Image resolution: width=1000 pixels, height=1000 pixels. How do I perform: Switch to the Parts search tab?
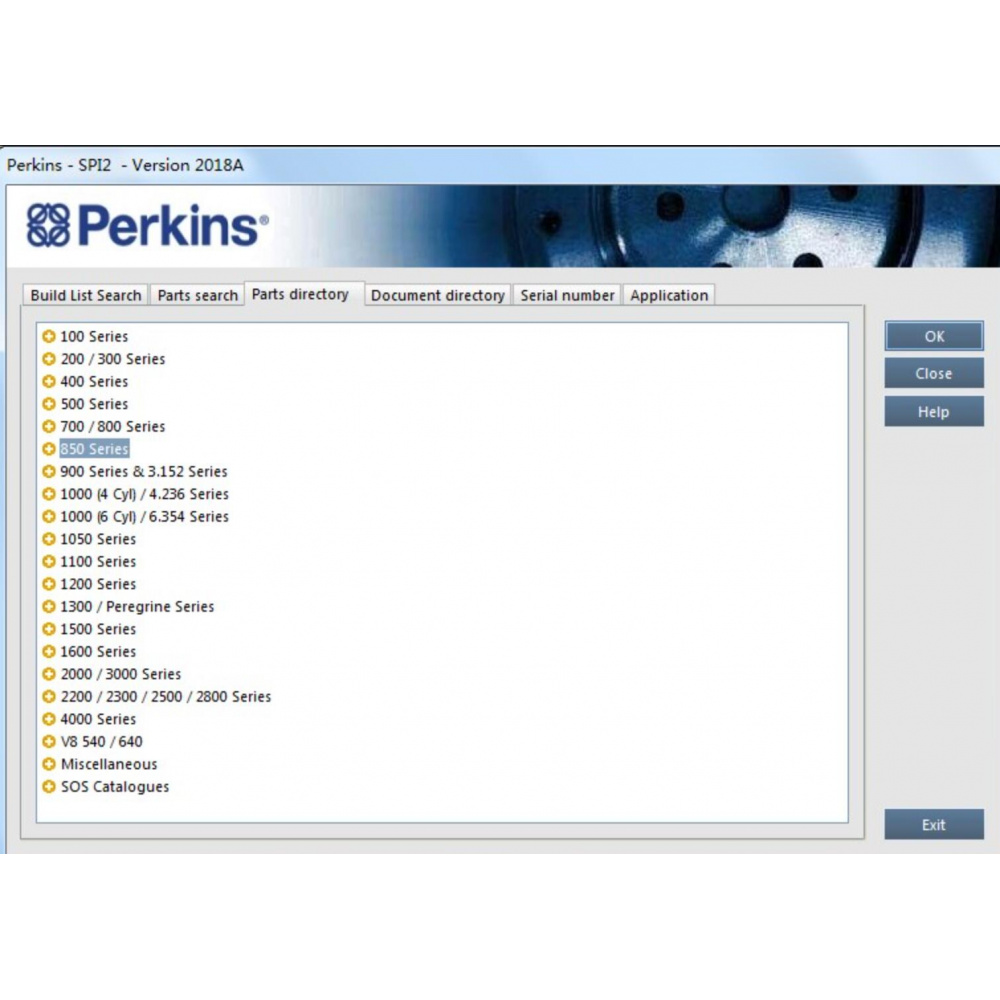pyautogui.click(x=197, y=295)
